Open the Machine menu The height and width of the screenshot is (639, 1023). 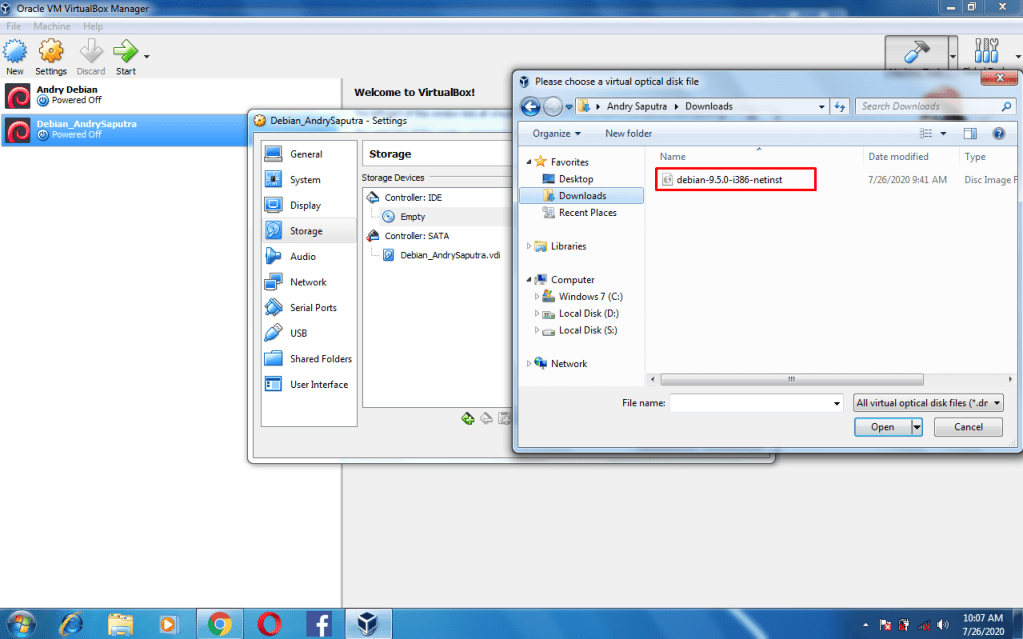(52, 26)
